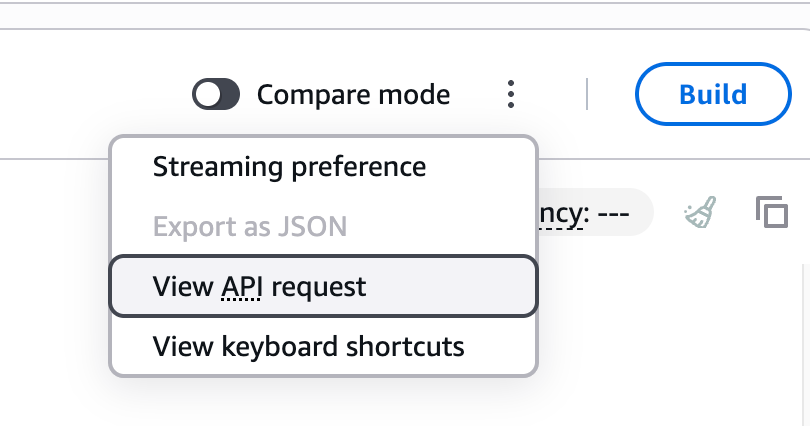
Task: Click the copy icon at right
Action: point(771,212)
